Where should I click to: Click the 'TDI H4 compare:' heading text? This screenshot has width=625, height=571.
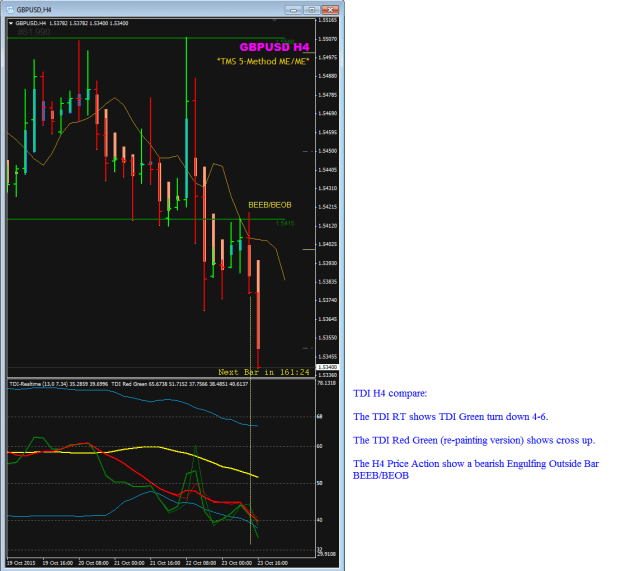coord(390,394)
